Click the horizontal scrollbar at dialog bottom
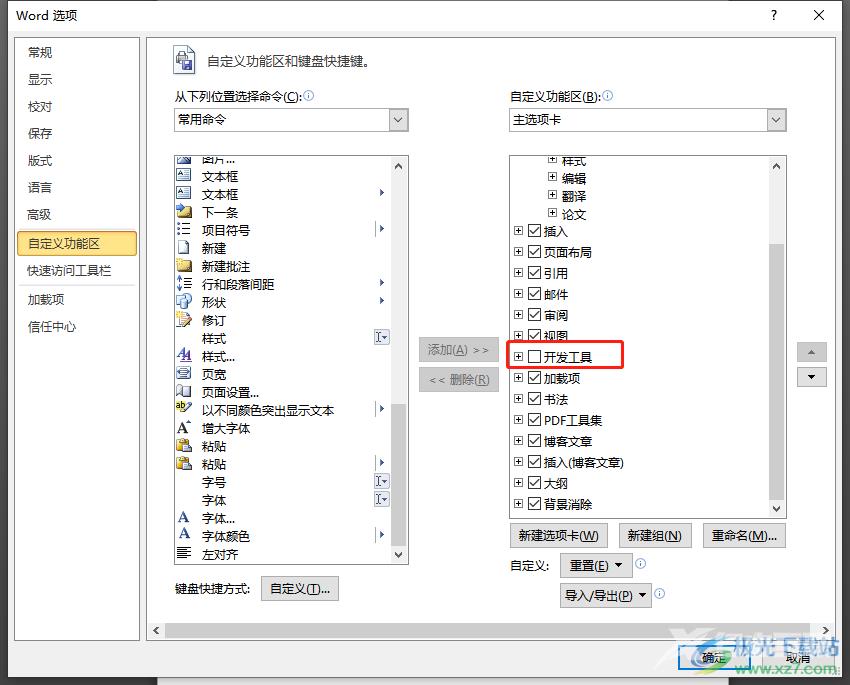Image resolution: width=850 pixels, height=685 pixels. point(487,630)
